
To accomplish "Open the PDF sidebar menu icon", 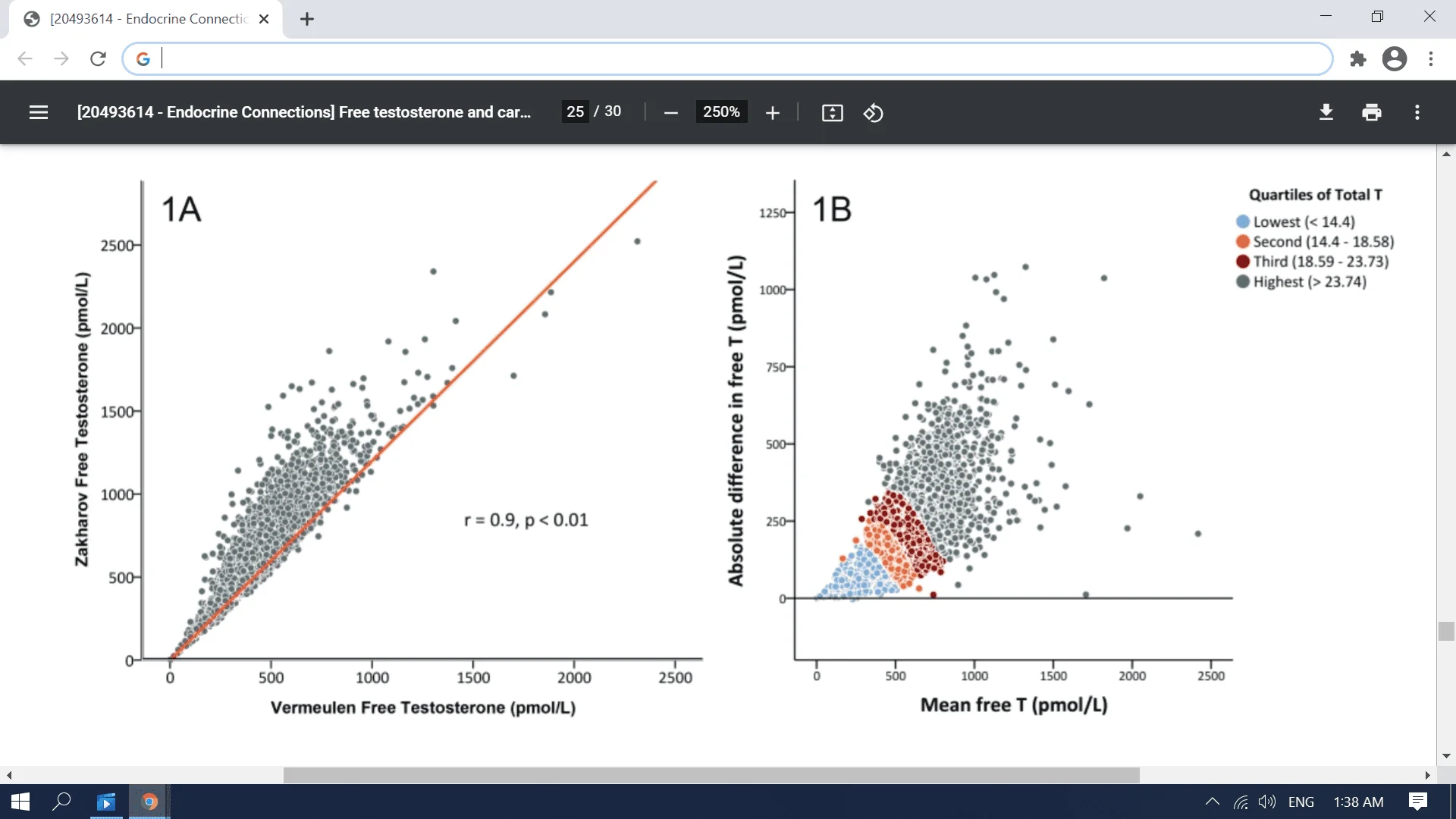I will (x=39, y=112).
